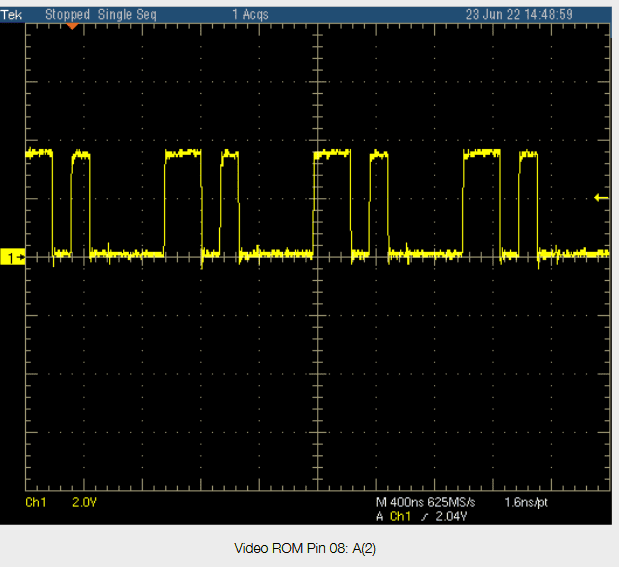
Task: Click the Ch1 label in bottom readout
Action: click(36, 502)
